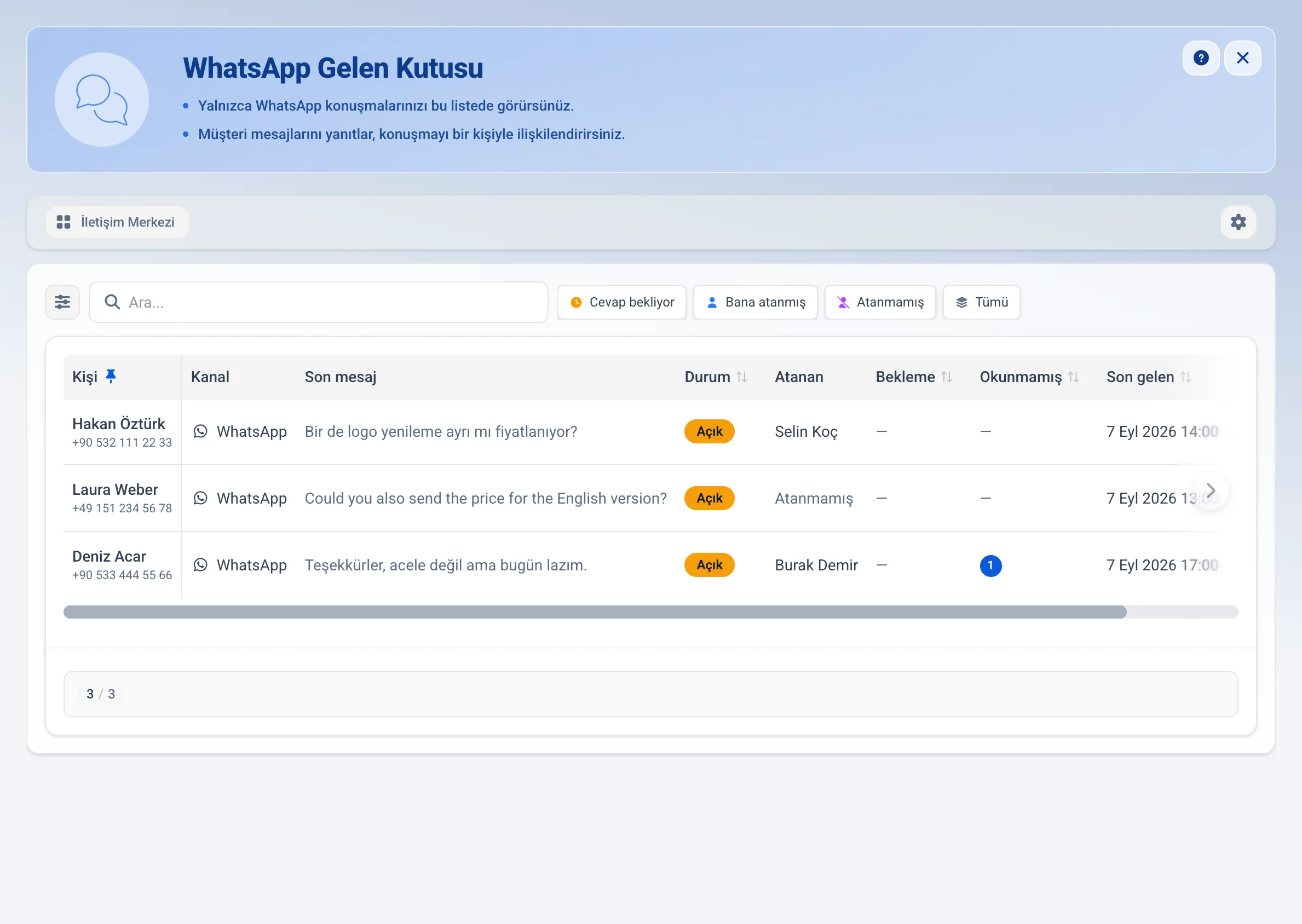Click the Açık badge for Deniz Acar
Viewport: 1302px width, 924px height.
coord(709,564)
